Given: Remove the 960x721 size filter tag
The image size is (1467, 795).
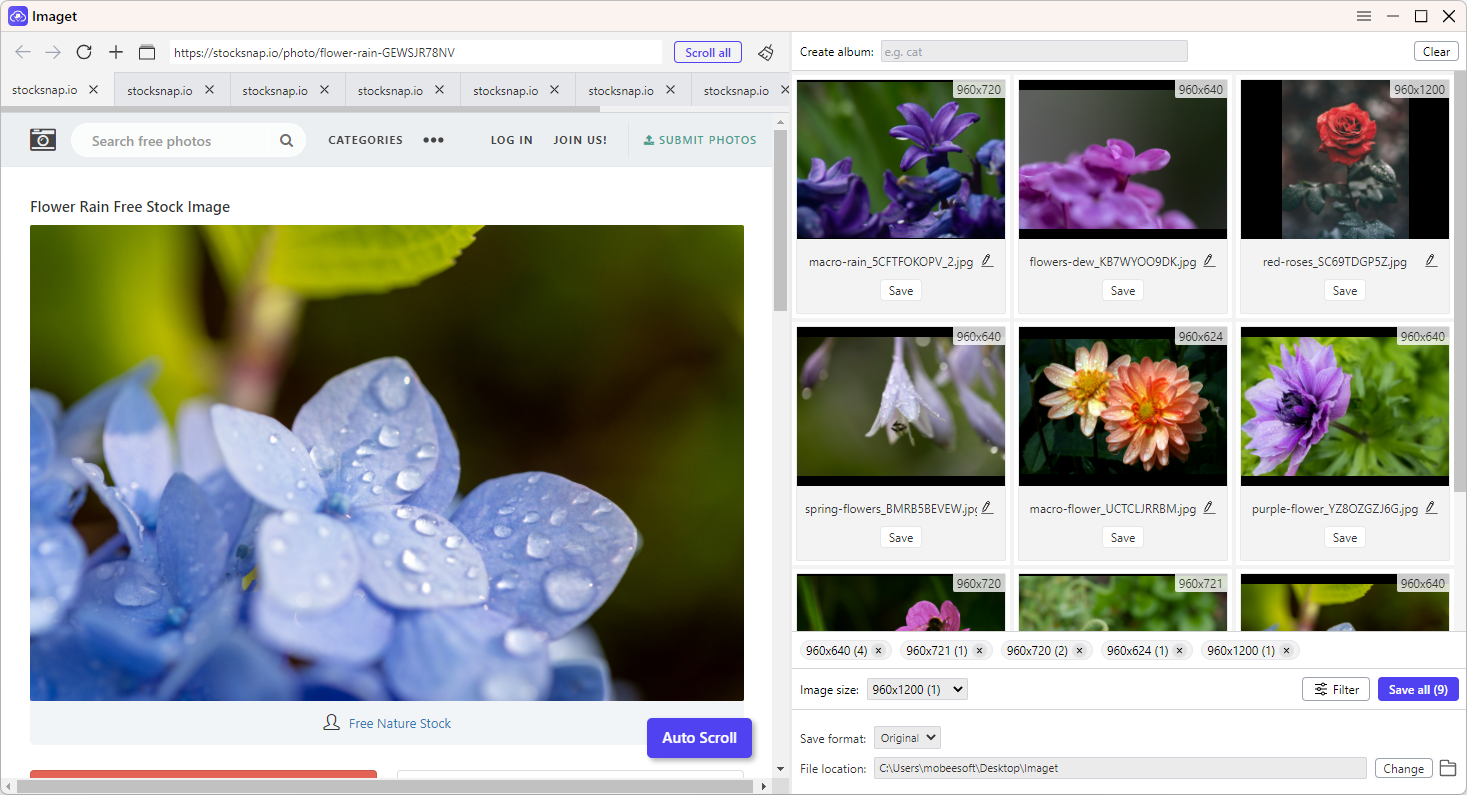Looking at the screenshot, I should [x=979, y=650].
